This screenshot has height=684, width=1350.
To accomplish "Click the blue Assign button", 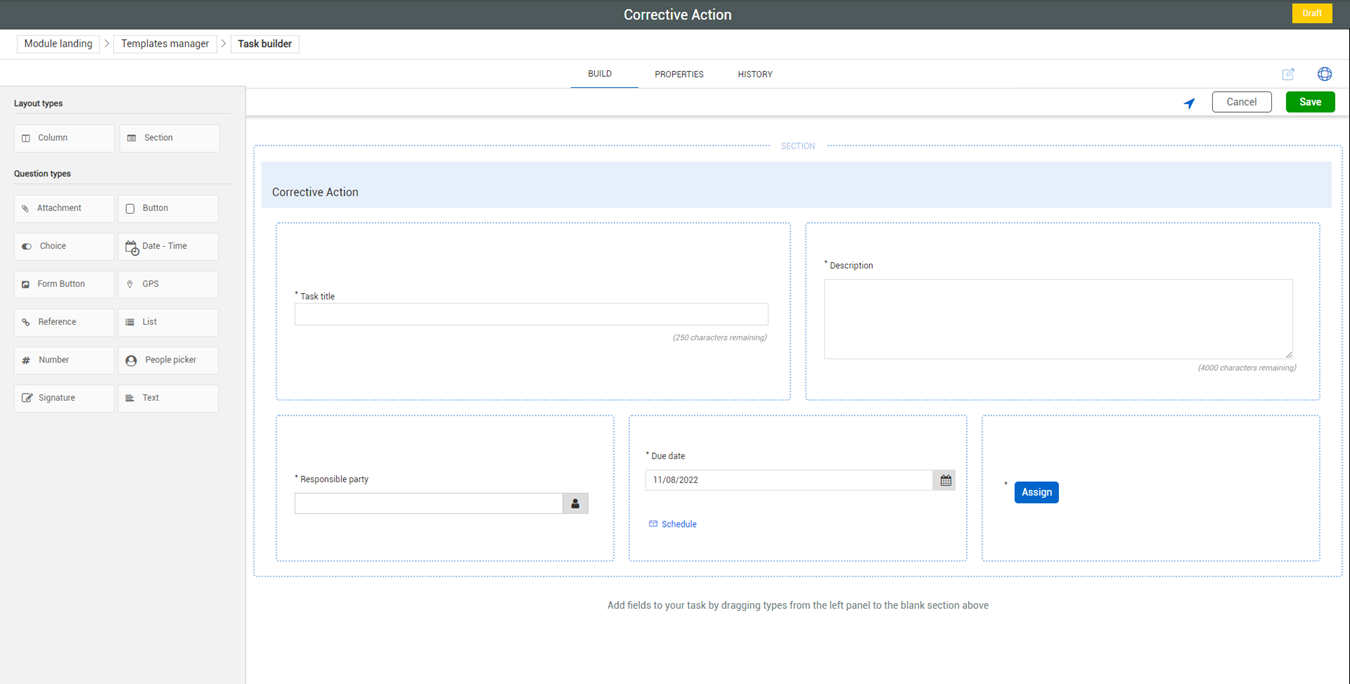I will point(1036,492).
